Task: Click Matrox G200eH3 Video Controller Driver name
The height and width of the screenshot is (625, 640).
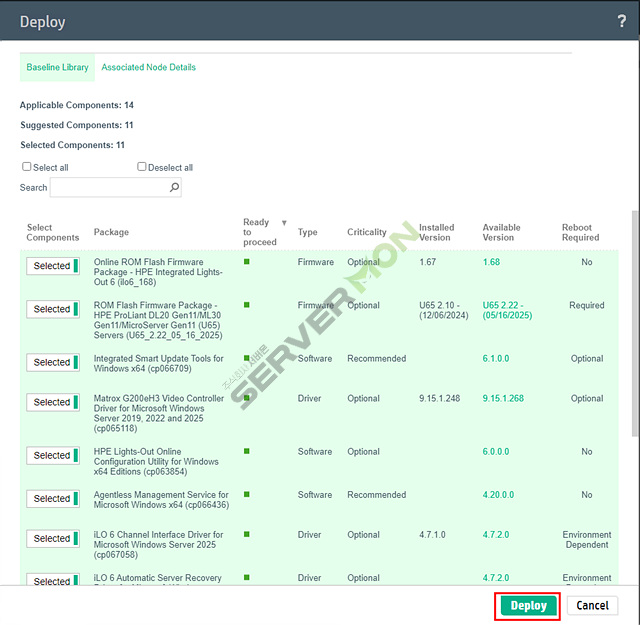Action: [159, 413]
